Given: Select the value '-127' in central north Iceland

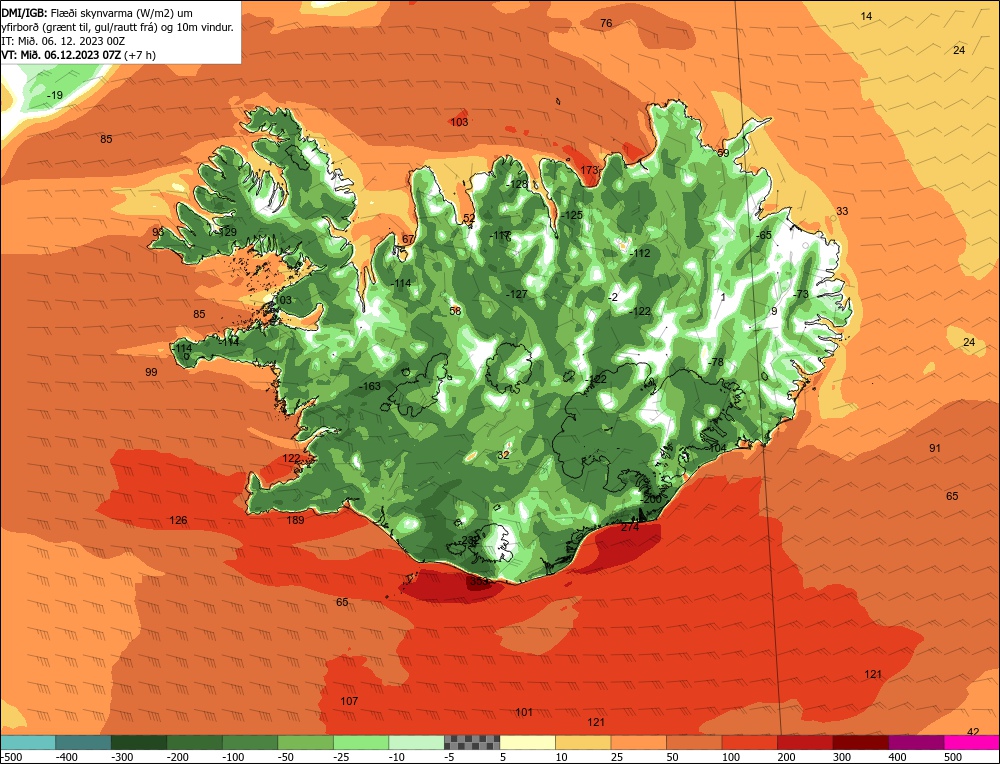Looking at the screenshot, I should click(517, 294).
